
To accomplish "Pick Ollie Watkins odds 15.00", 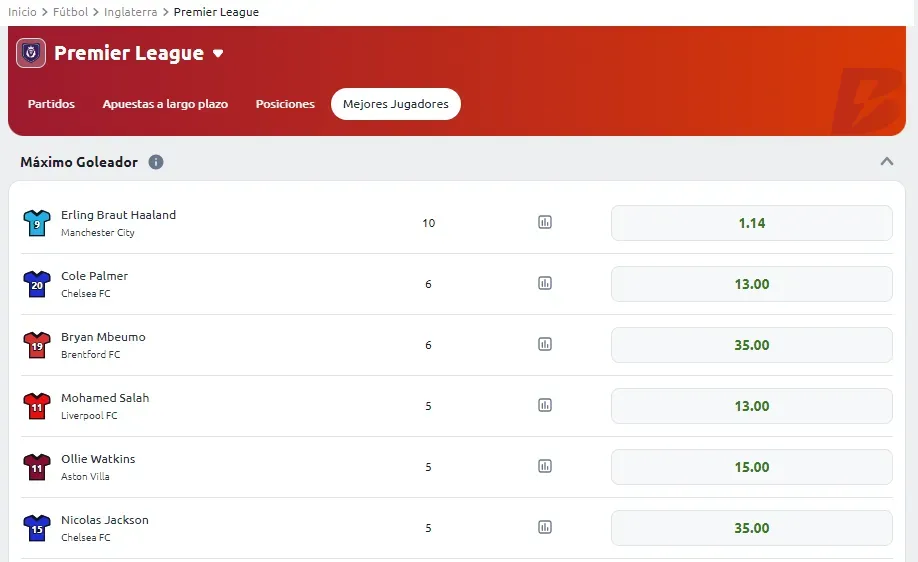I will [x=752, y=467].
